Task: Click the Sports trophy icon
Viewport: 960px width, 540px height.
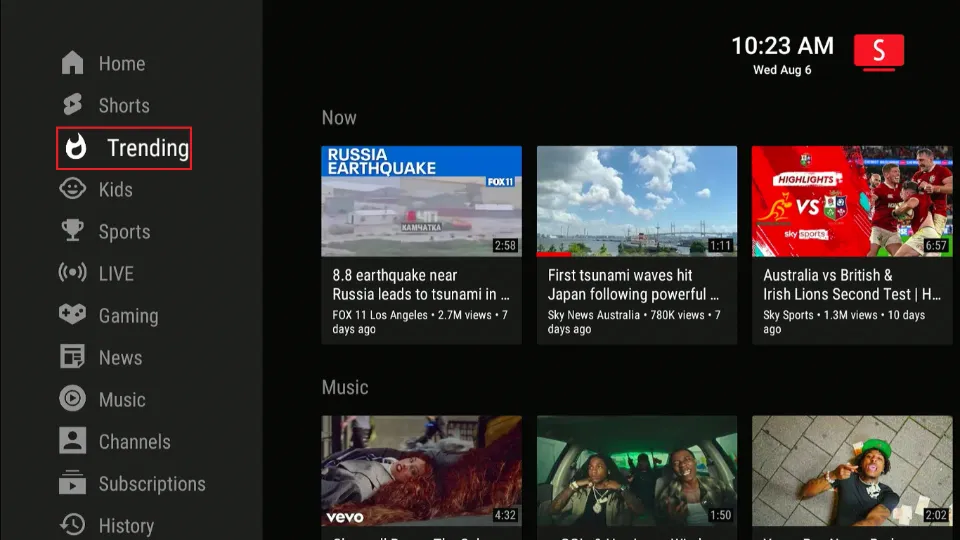Action: pyautogui.click(x=72, y=230)
